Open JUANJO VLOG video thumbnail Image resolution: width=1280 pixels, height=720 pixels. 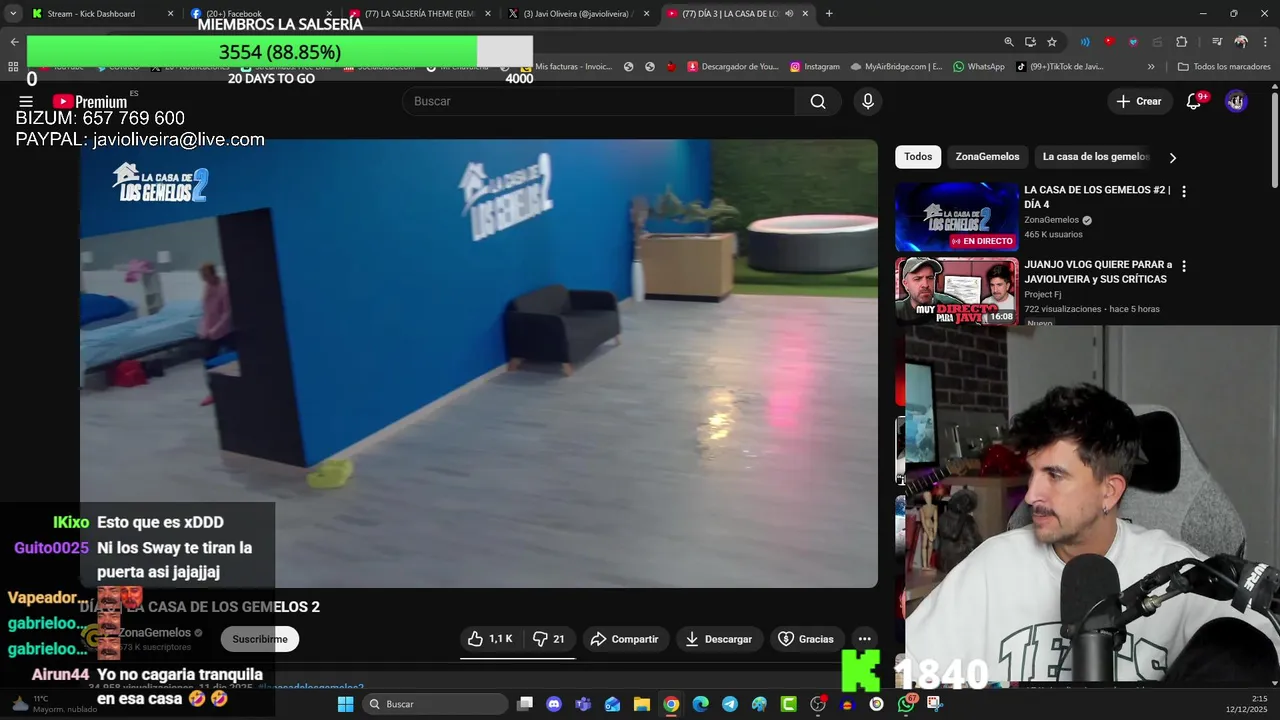pyautogui.click(x=957, y=291)
